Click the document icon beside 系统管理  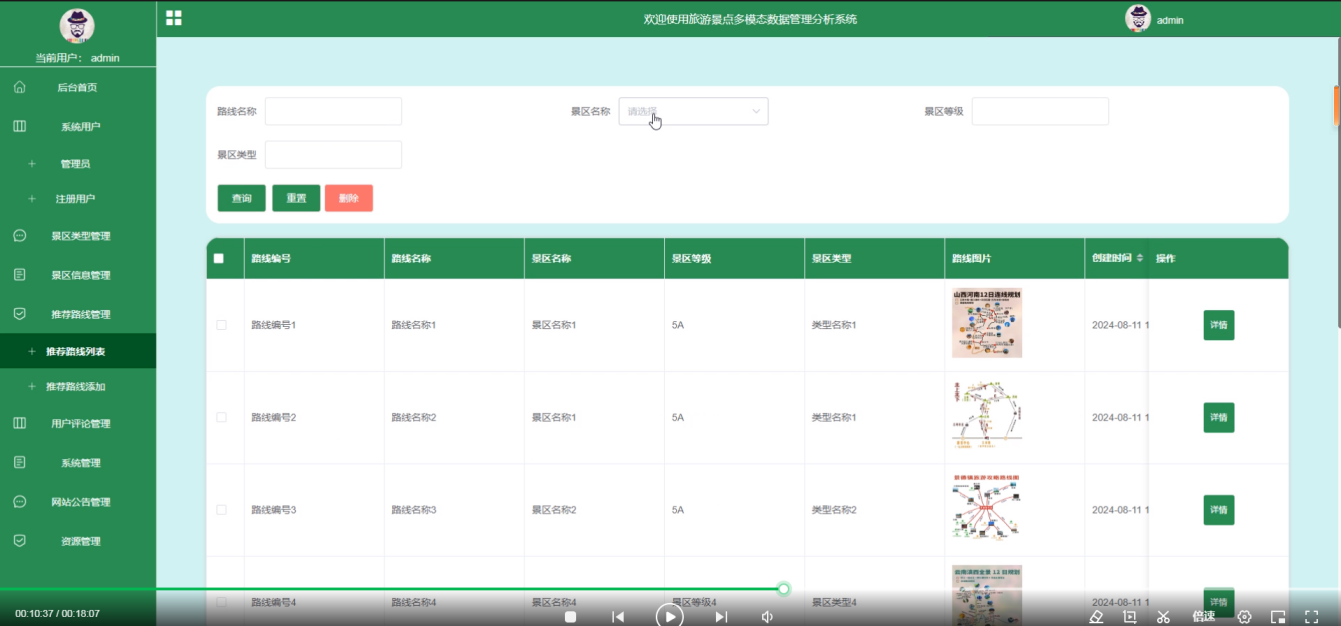pos(19,462)
